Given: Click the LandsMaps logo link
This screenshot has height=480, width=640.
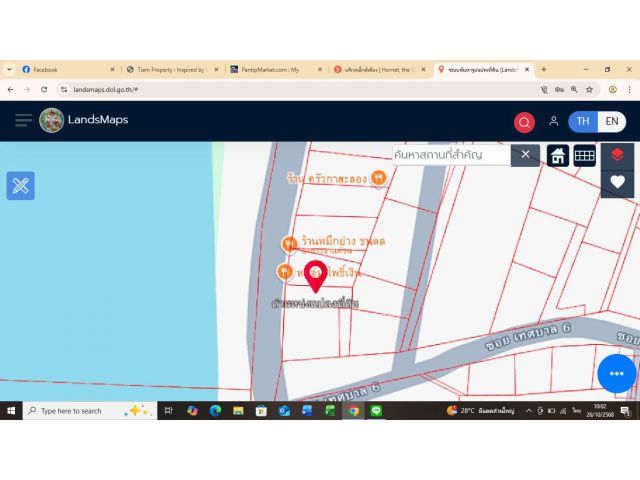Looking at the screenshot, I should point(84,120).
